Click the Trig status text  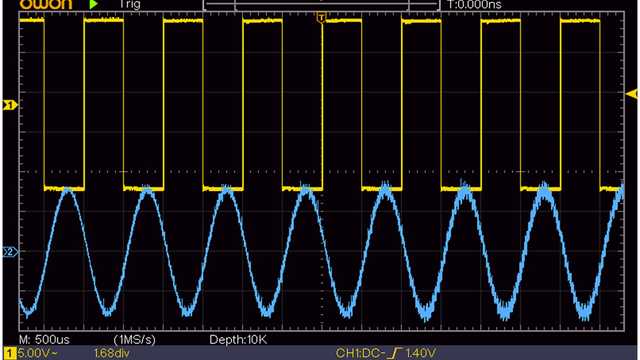click(129, 4)
